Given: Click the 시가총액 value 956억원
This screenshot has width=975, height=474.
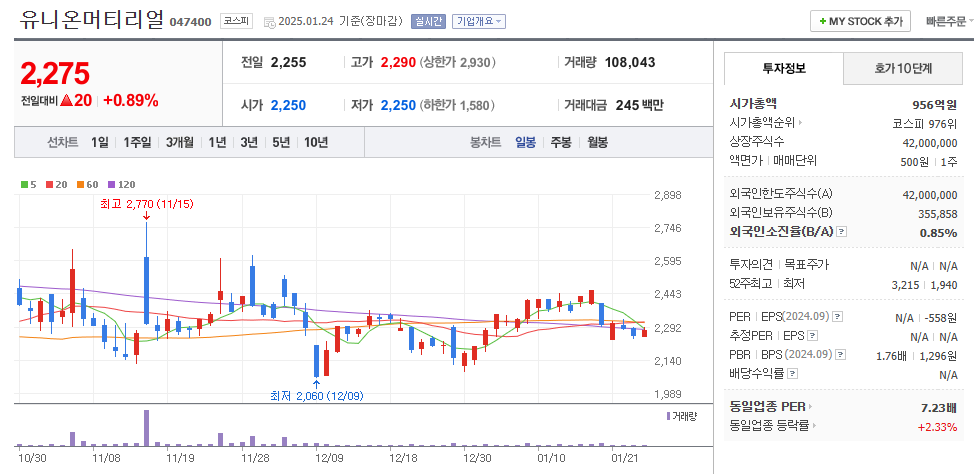Looking at the screenshot, I should [935, 105].
